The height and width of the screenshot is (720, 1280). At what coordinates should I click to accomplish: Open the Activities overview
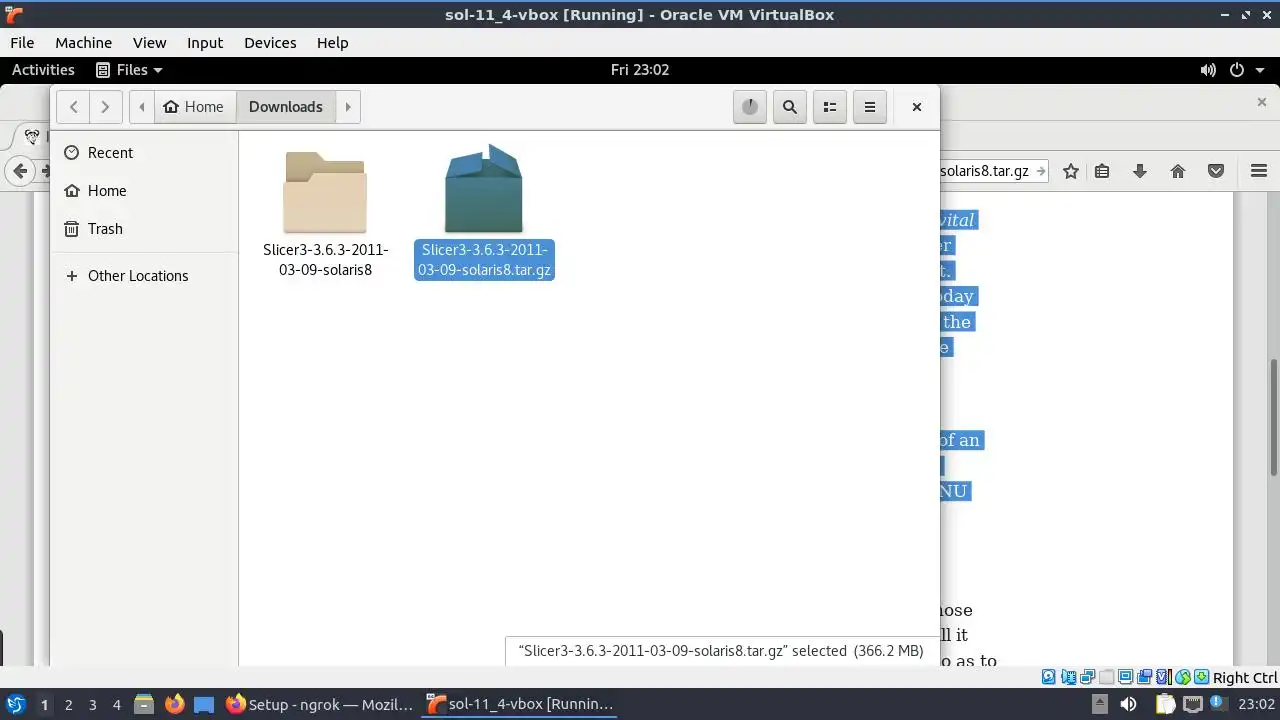click(x=43, y=70)
